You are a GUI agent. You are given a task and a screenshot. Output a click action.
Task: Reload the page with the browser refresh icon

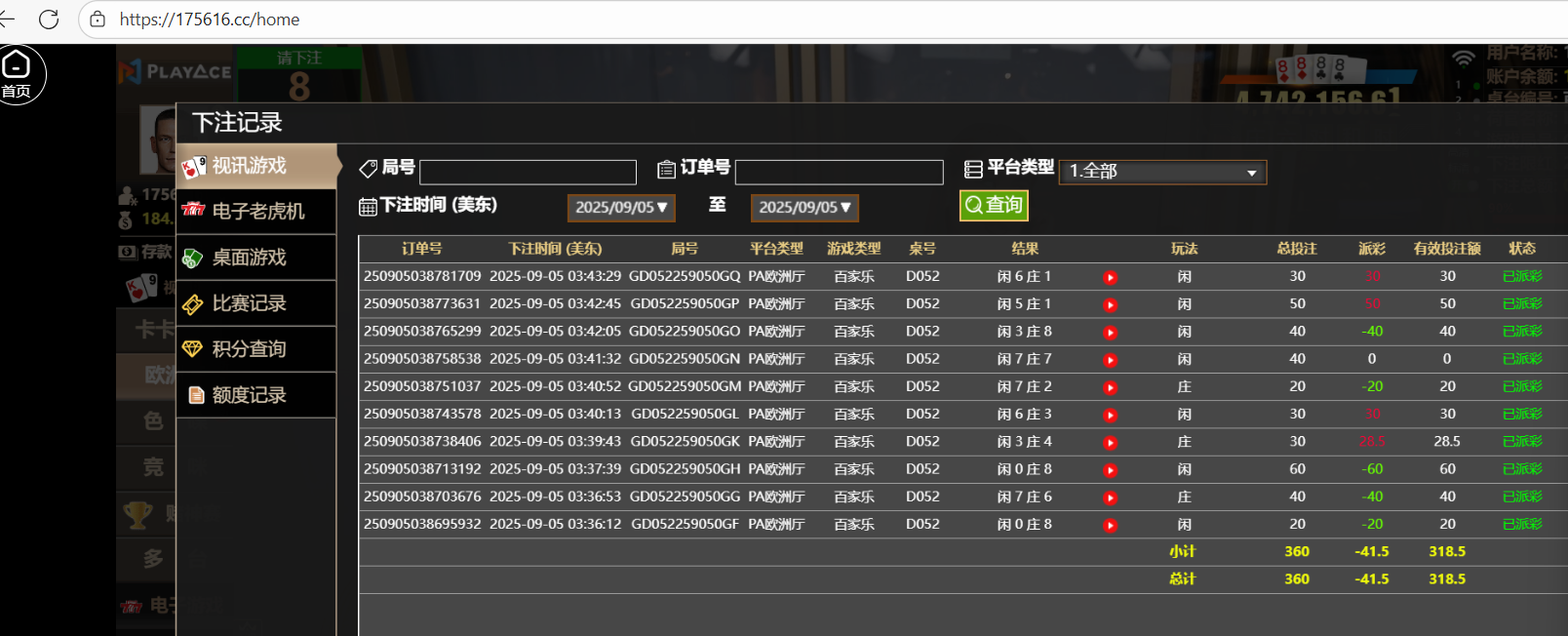49,20
